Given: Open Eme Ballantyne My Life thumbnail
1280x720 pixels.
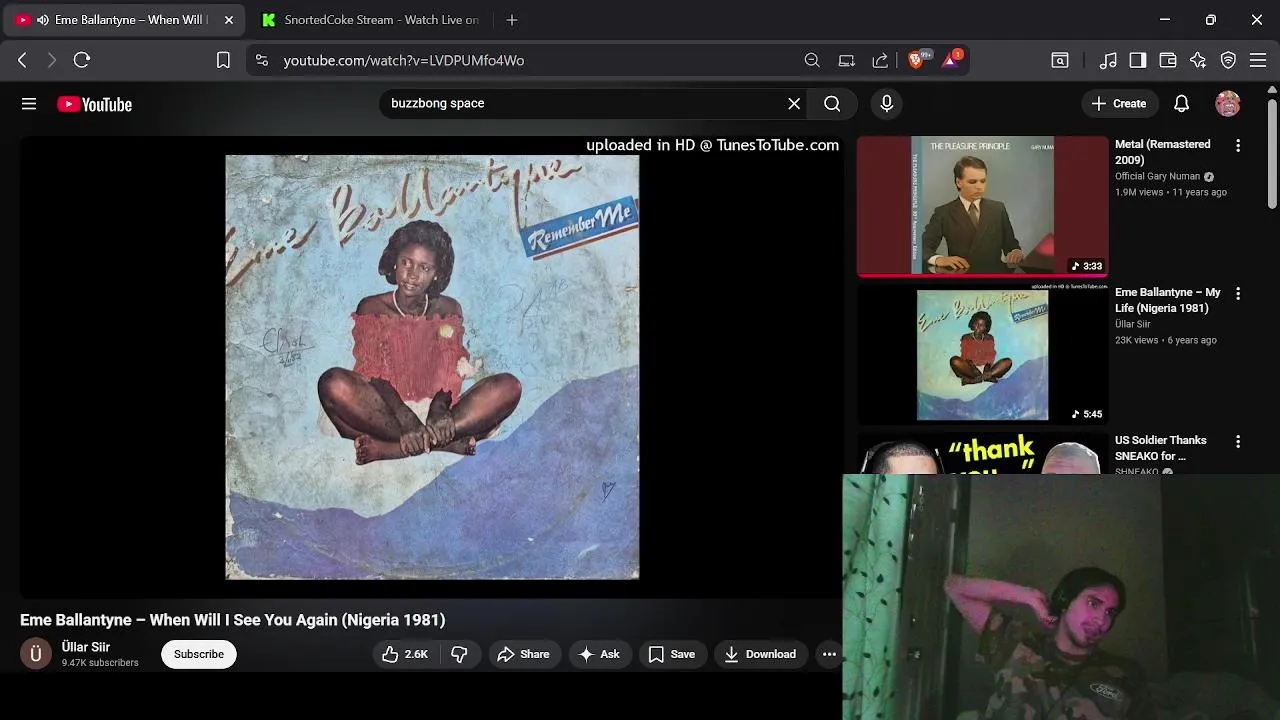Looking at the screenshot, I should [x=982, y=354].
